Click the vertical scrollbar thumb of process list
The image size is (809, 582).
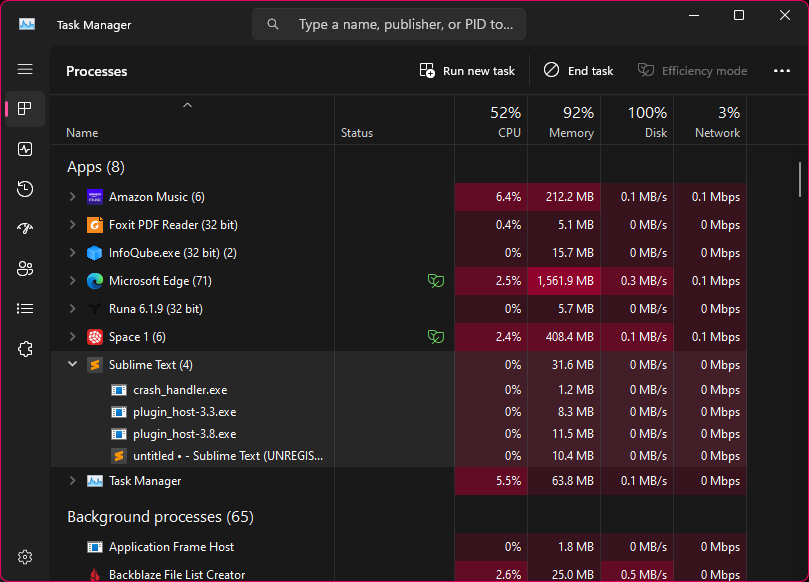tap(800, 179)
